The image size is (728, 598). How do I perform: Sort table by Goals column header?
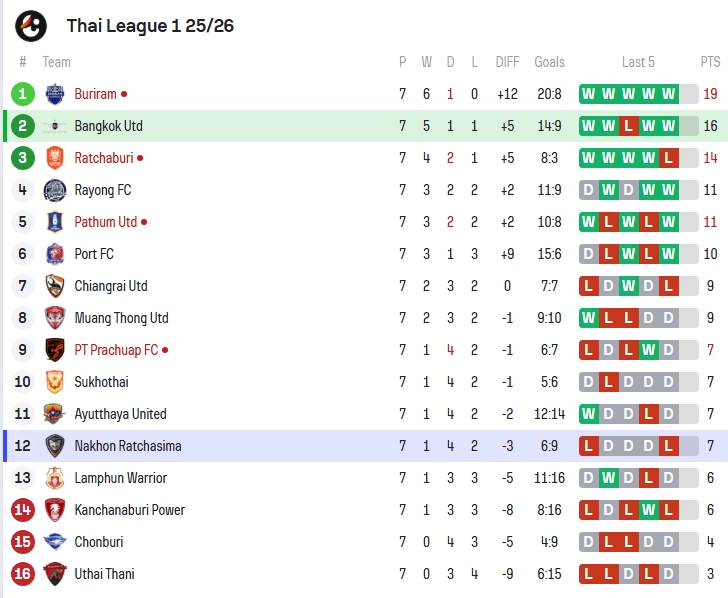click(x=549, y=62)
